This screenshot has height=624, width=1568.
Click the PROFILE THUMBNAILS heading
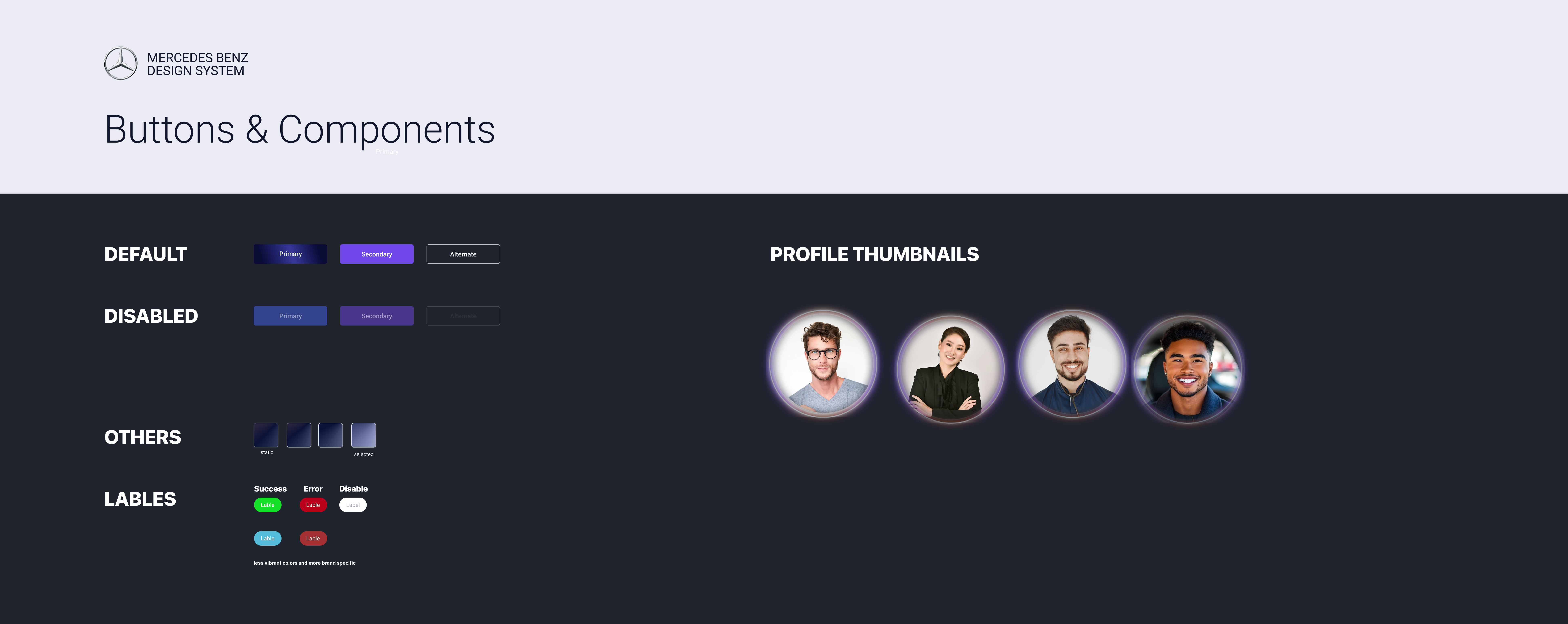tap(874, 254)
